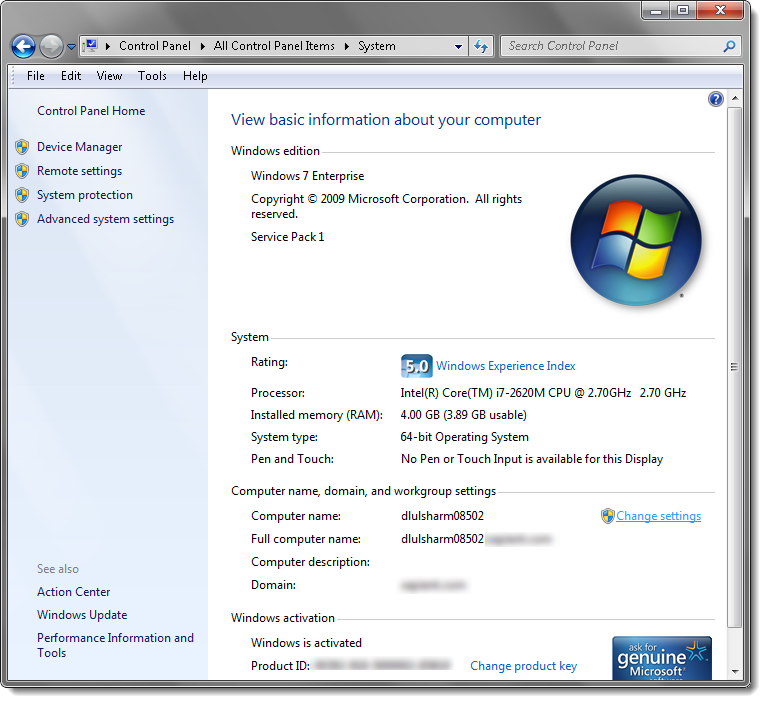Open the Help menu
The width and height of the screenshot is (766, 703).
195,76
